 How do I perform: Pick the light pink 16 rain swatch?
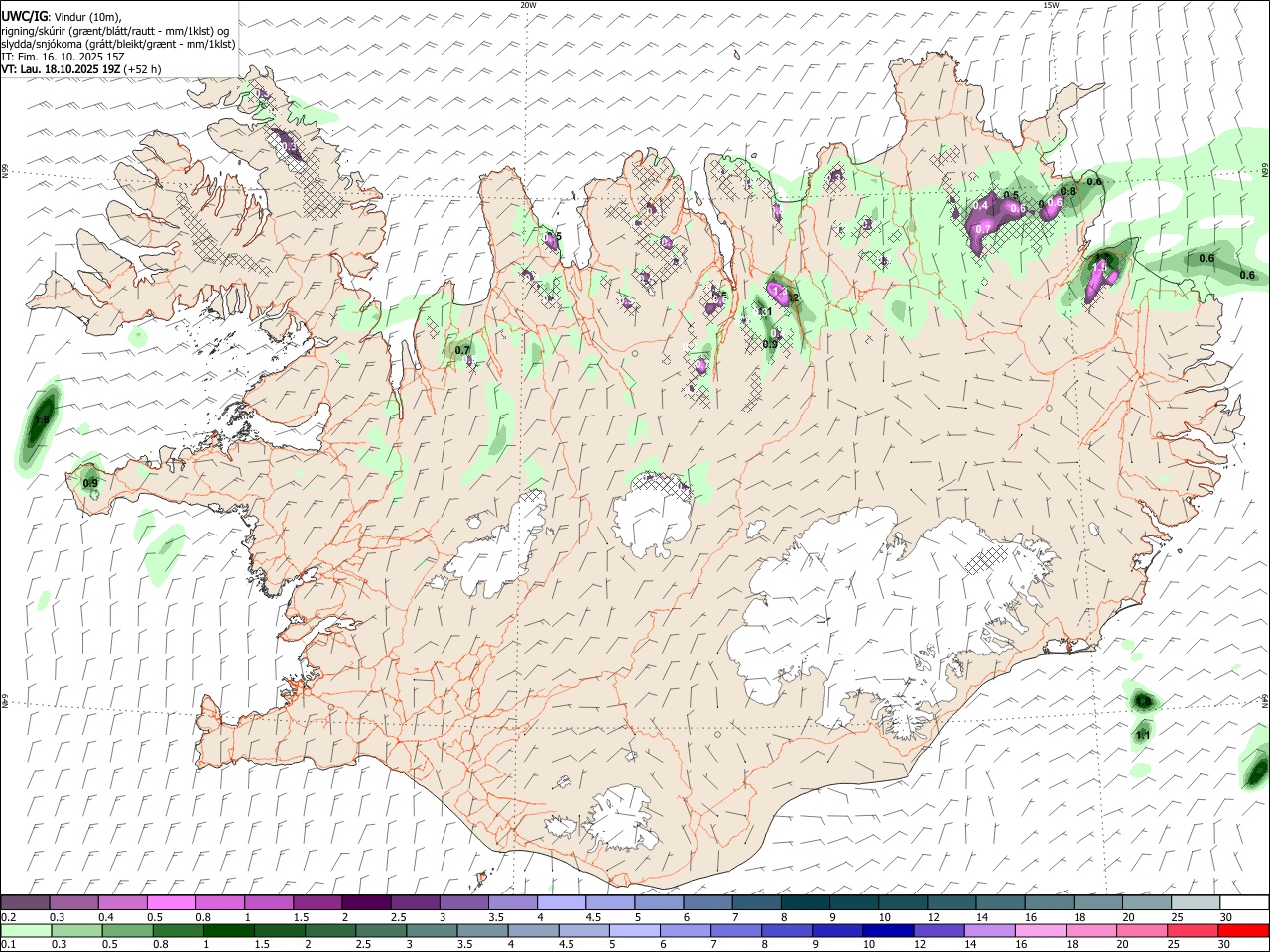pos(1040,930)
